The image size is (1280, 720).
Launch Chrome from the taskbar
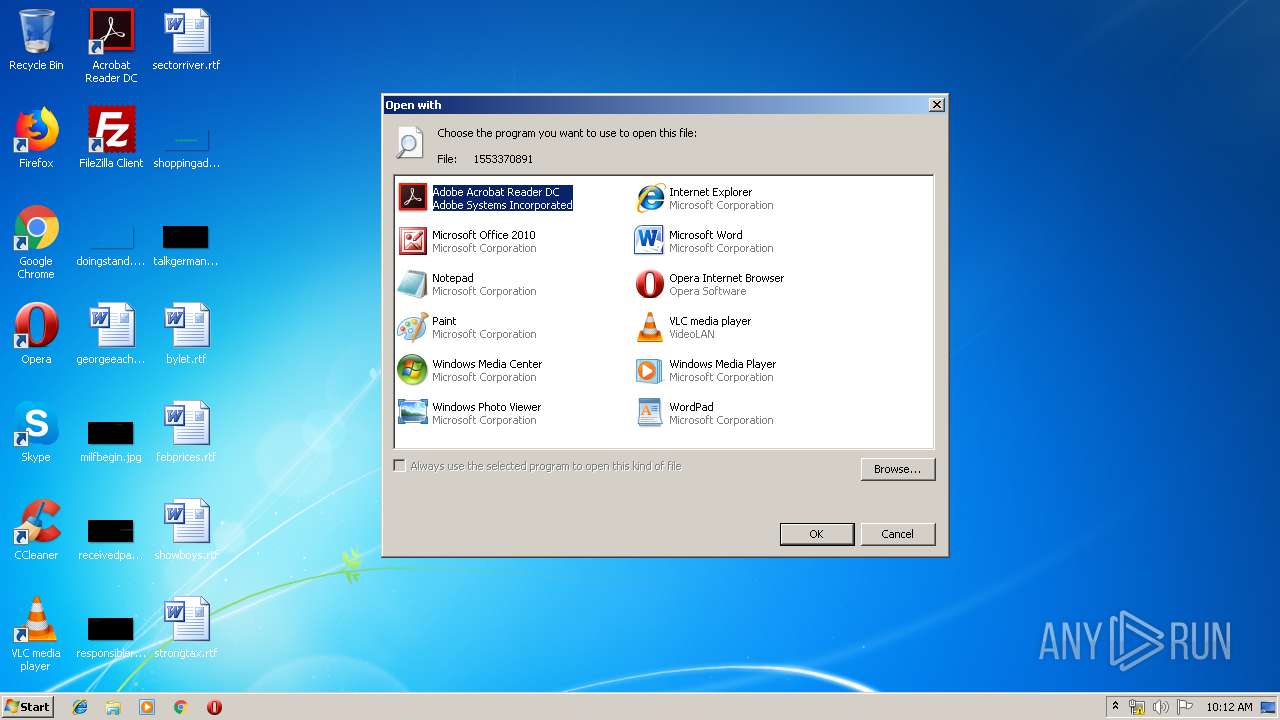coord(180,707)
